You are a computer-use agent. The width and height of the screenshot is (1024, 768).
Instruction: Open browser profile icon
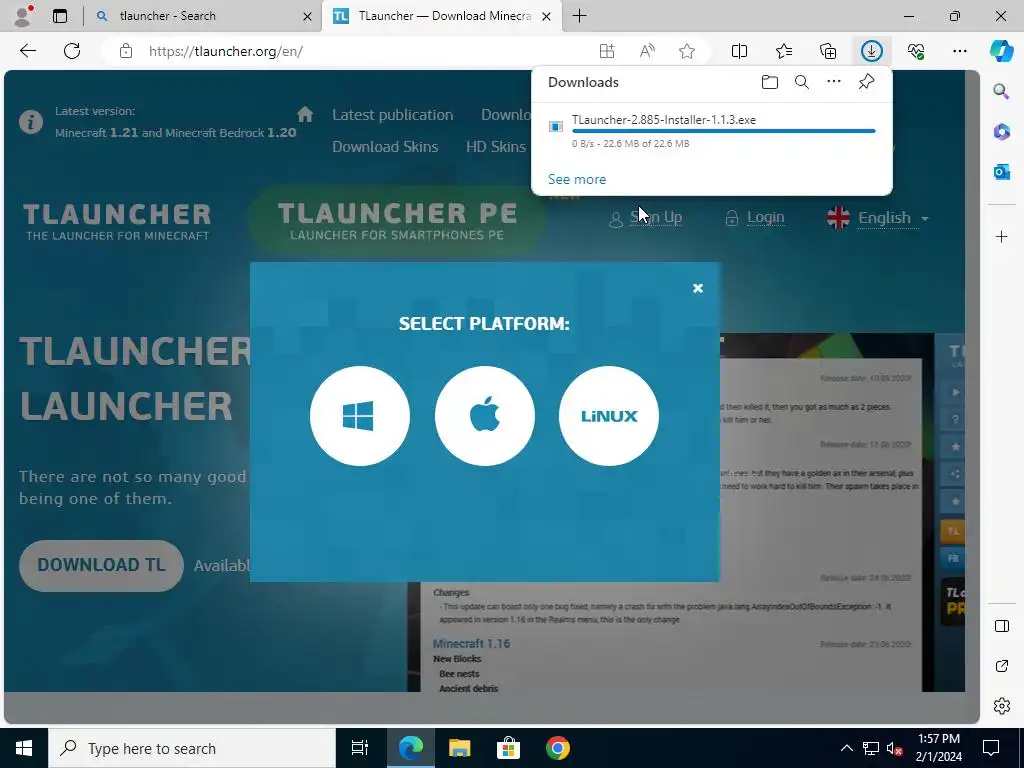point(22,16)
